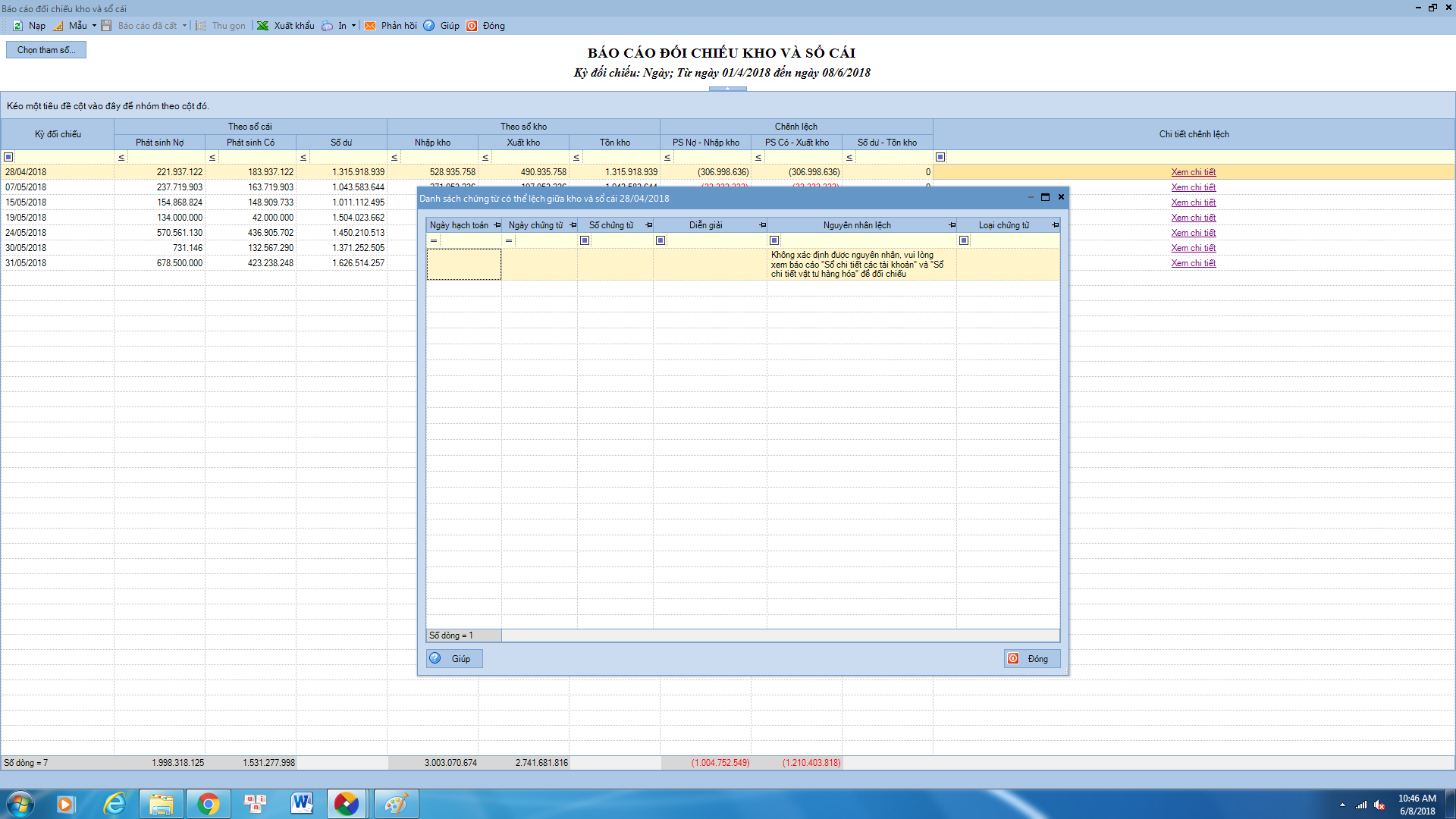Open Xem chi tiết for 28/04/2018
The image size is (1456, 819).
click(1193, 172)
